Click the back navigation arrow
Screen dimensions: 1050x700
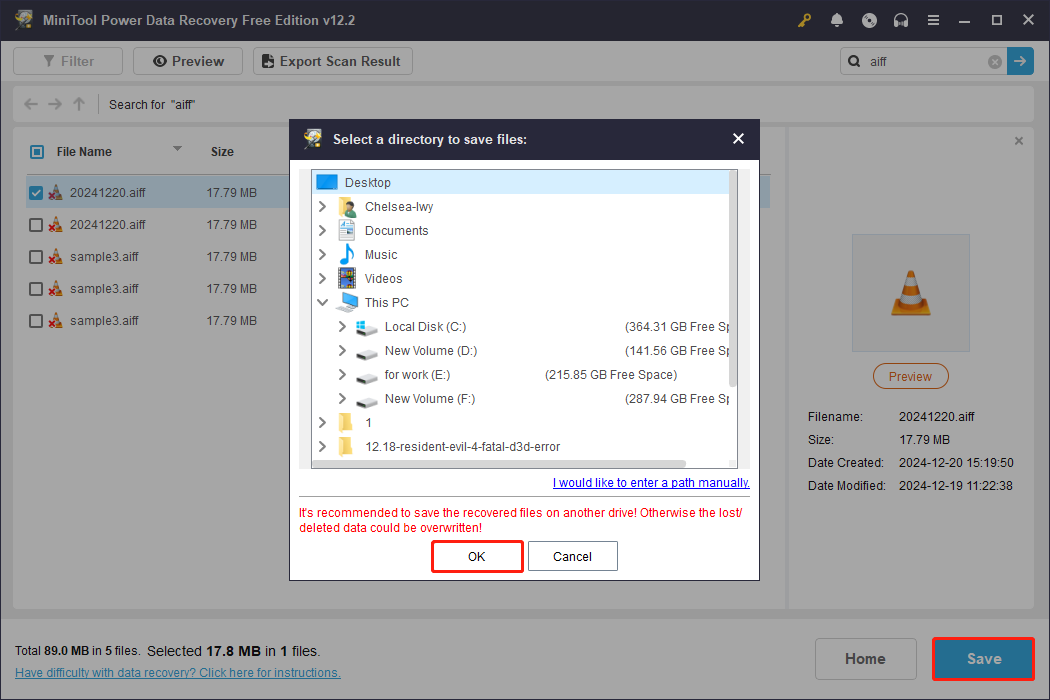point(31,104)
